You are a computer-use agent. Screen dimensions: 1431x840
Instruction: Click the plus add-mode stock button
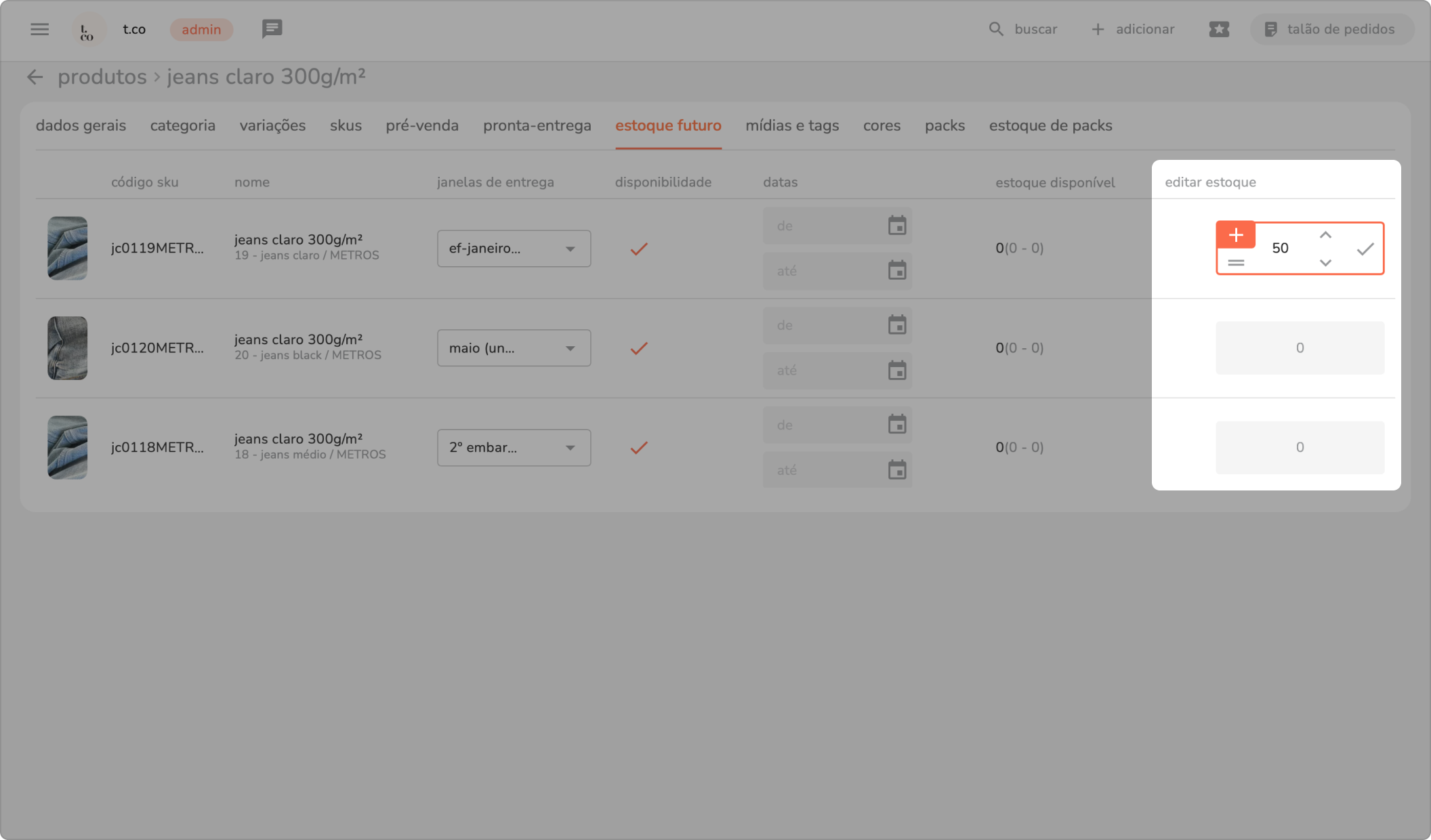click(x=1235, y=235)
